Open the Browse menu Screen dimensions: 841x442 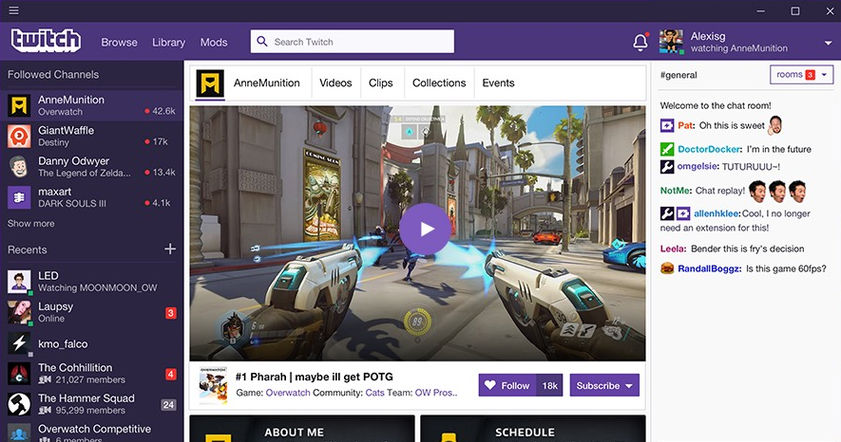click(119, 42)
